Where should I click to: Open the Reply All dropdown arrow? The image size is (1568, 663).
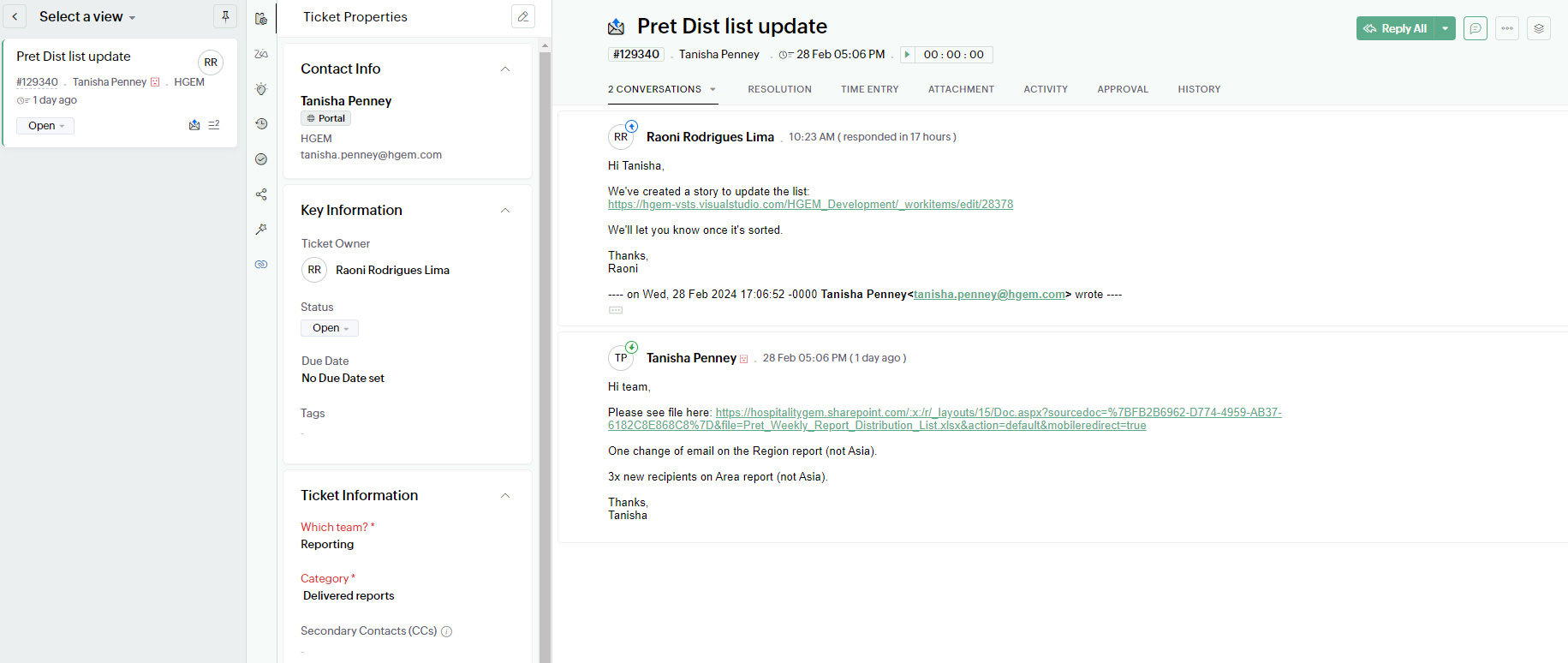(1446, 28)
